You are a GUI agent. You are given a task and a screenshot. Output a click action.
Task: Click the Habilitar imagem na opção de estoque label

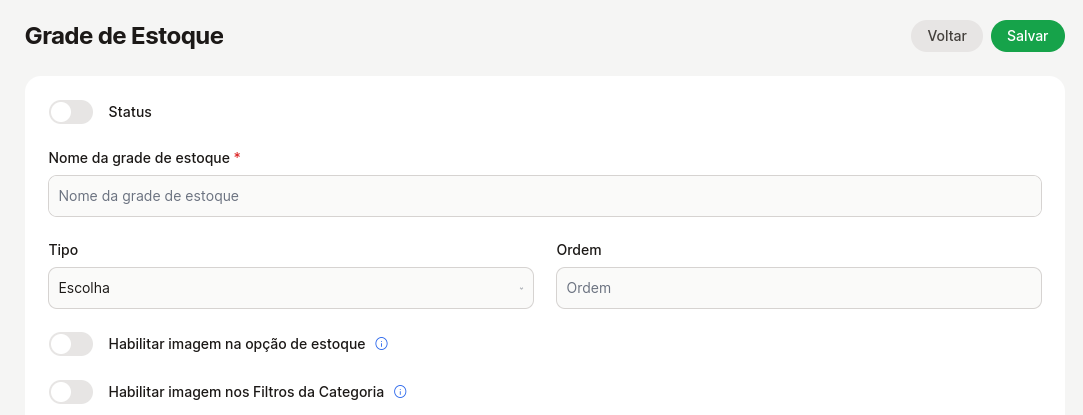click(x=237, y=344)
